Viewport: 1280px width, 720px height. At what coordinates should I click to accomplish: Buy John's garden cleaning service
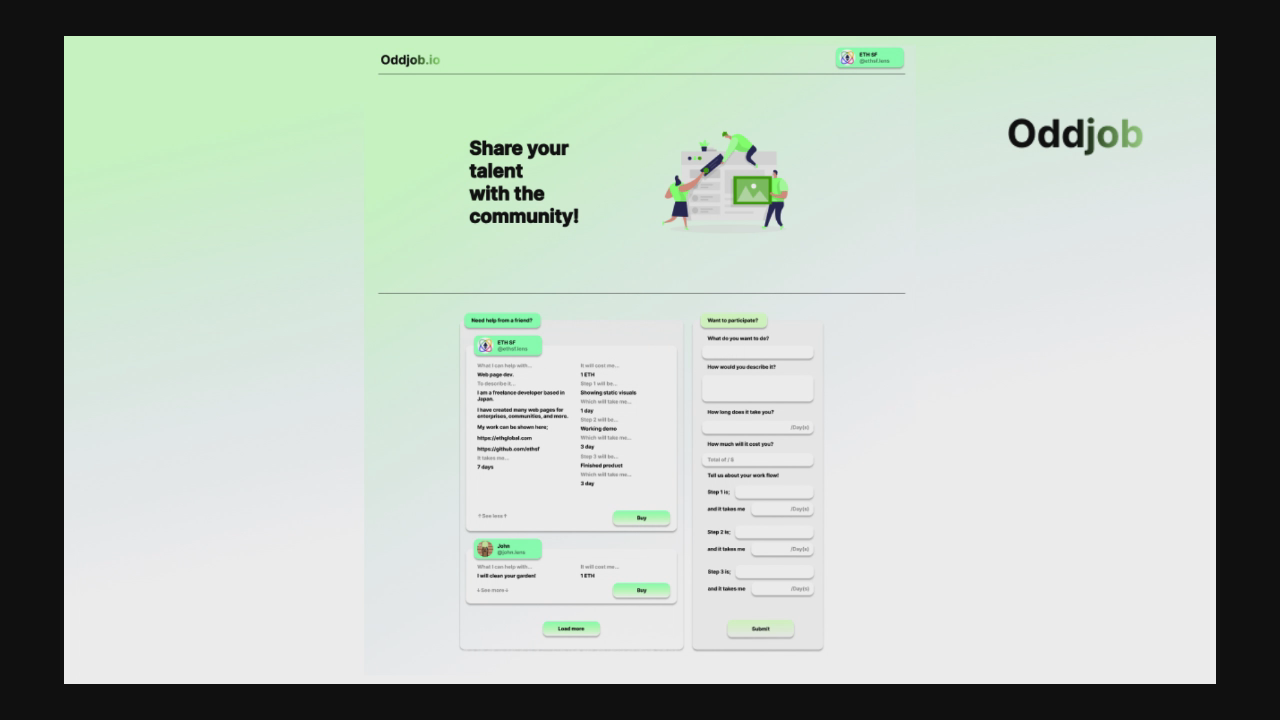tap(641, 590)
